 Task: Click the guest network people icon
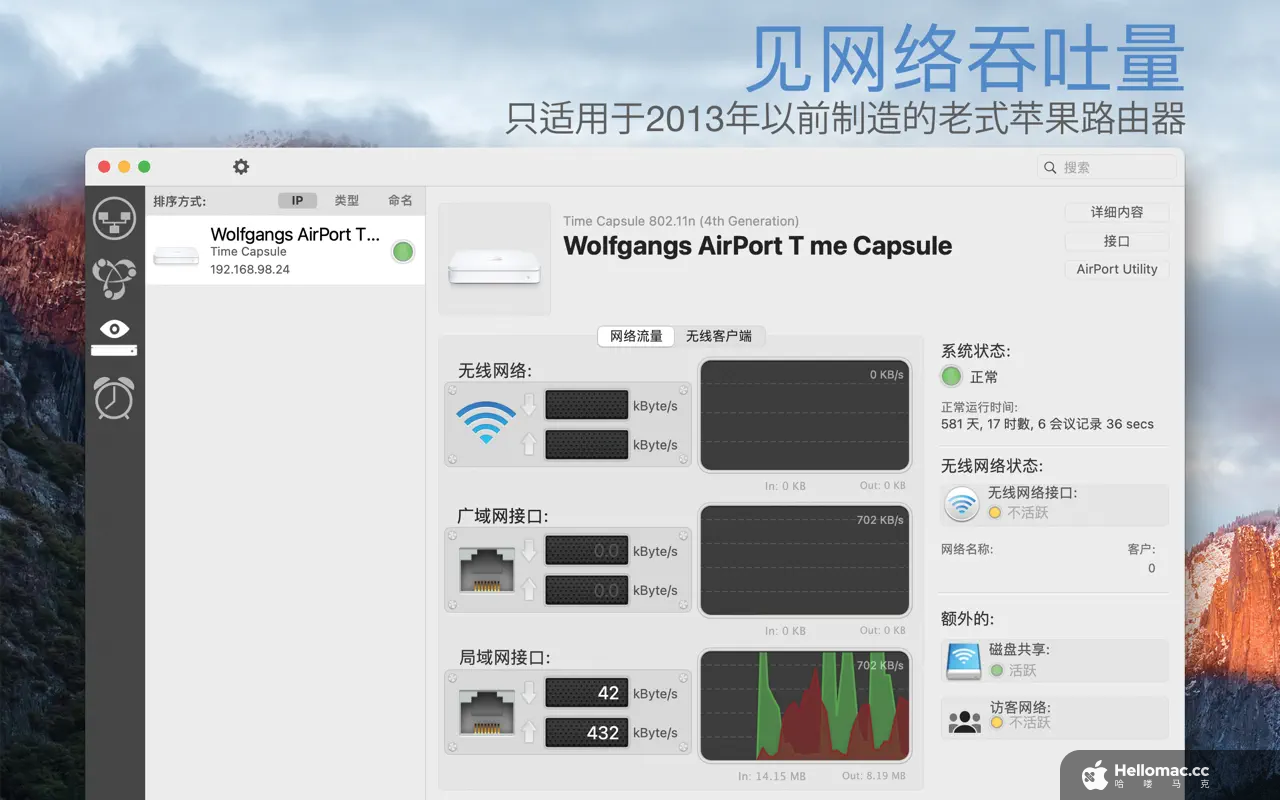coord(964,719)
